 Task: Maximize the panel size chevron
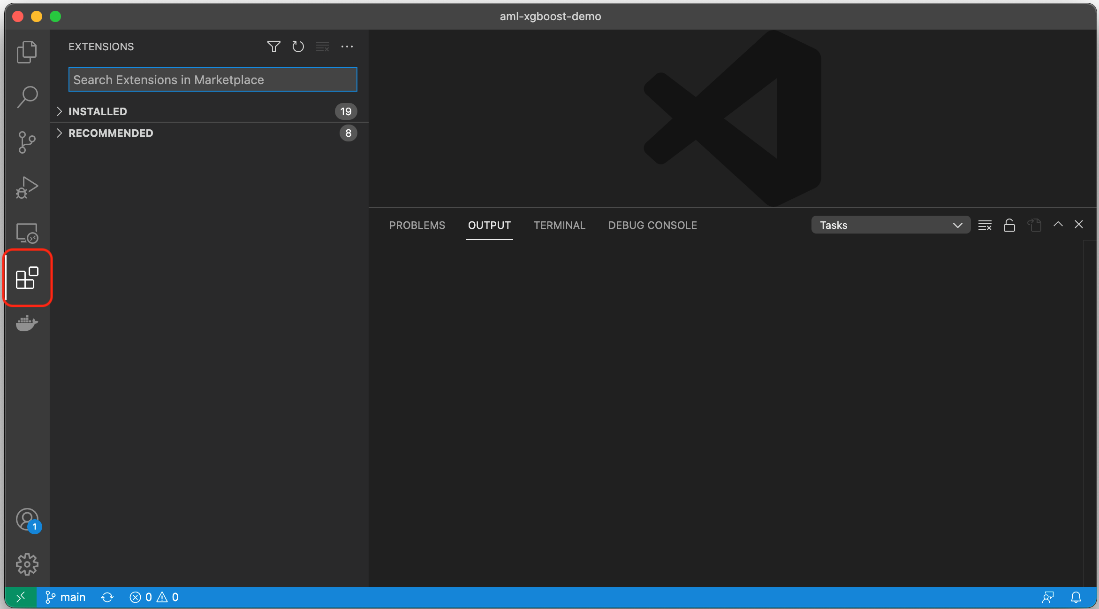point(1058,224)
